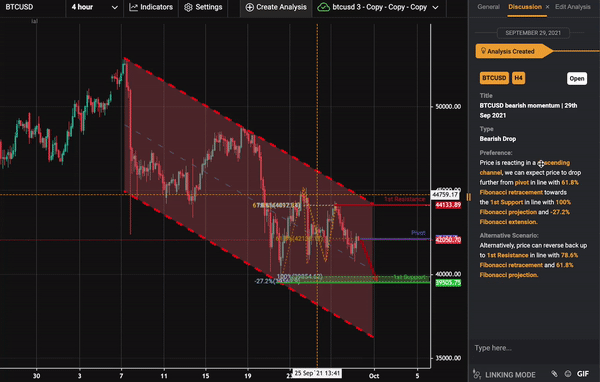Click the cloud-saved checkmark icon
The width and height of the screenshot is (600, 382).
323,7
